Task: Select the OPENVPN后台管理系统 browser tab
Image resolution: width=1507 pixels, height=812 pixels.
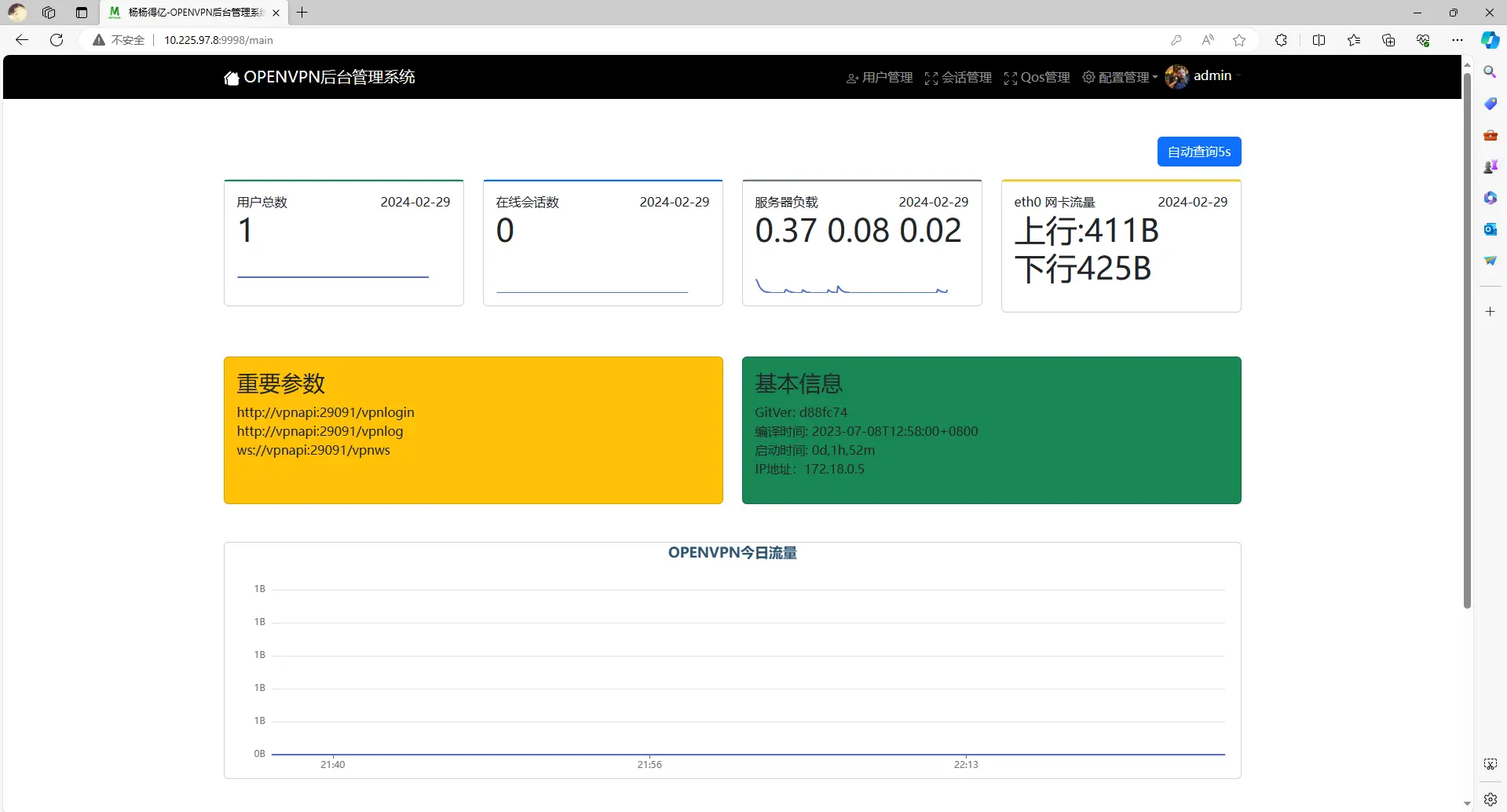Action: pyautogui.click(x=194, y=13)
